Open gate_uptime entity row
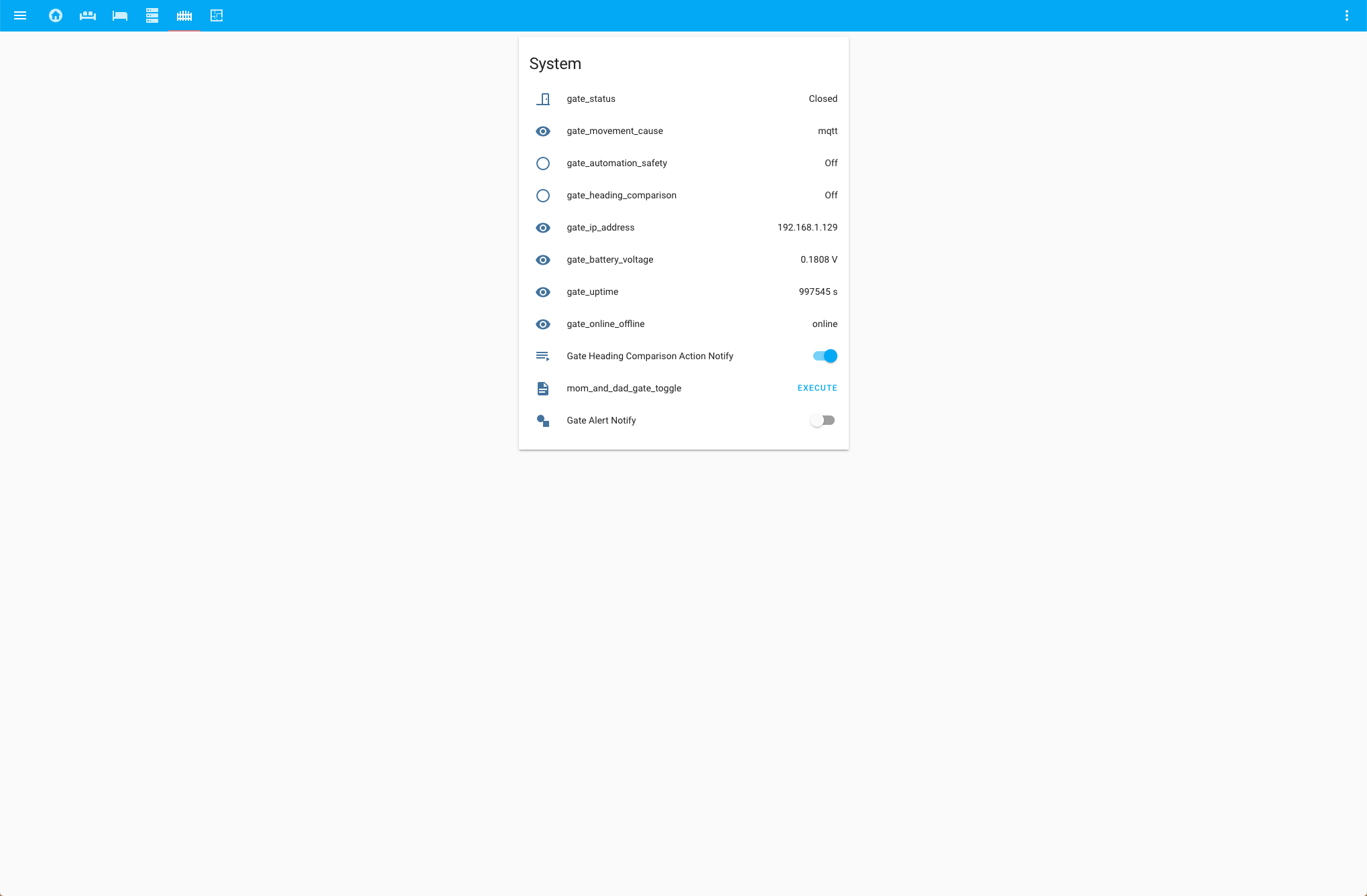Image resolution: width=1367 pixels, height=896 pixels. pos(592,292)
